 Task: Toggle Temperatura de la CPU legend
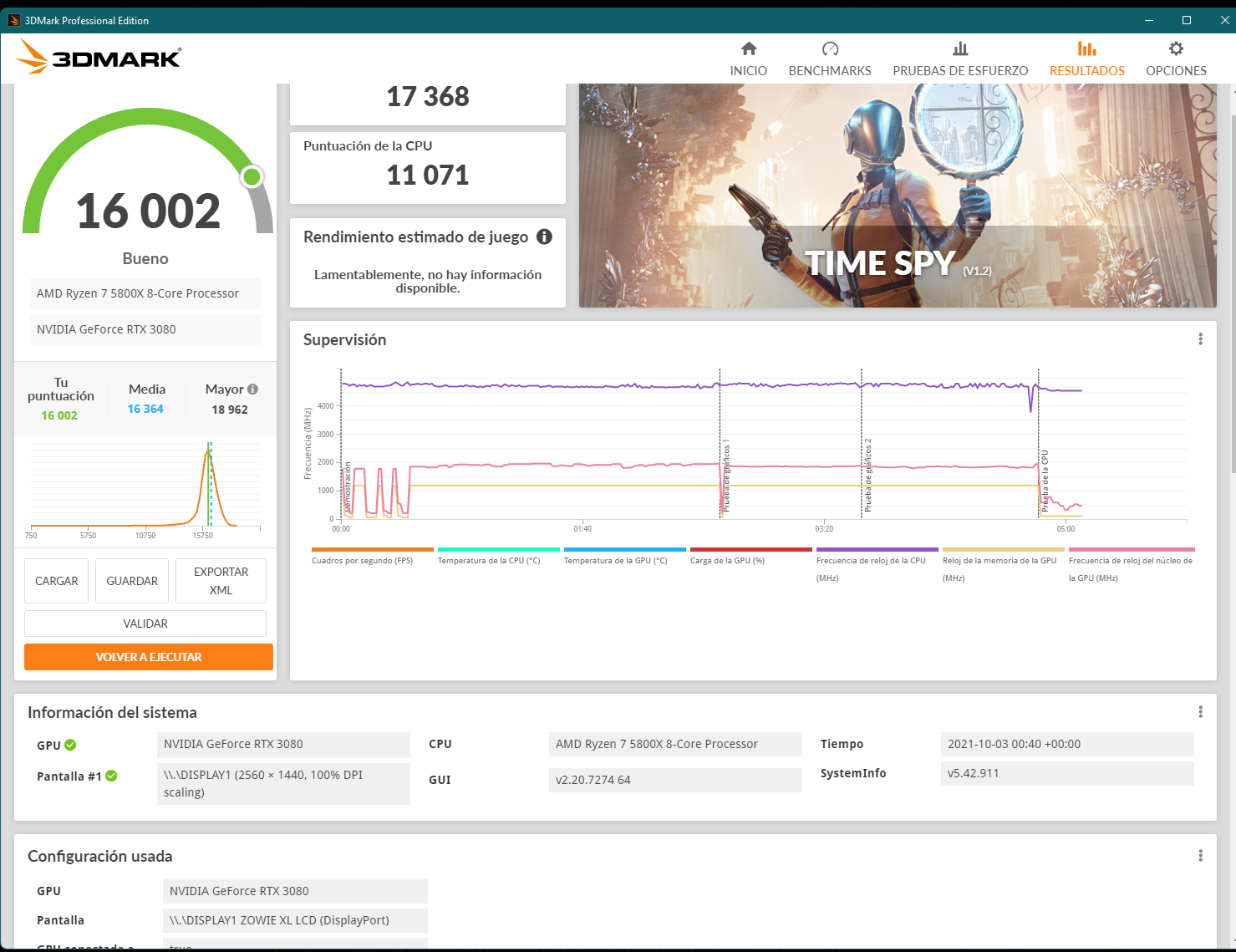click(x=498, y=557)
